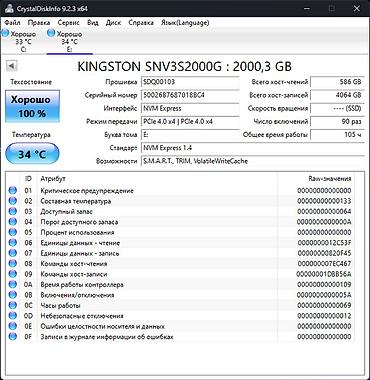The image size is (370, 380).
Task: Open the Диск menu
Action: tap(113, 23)
